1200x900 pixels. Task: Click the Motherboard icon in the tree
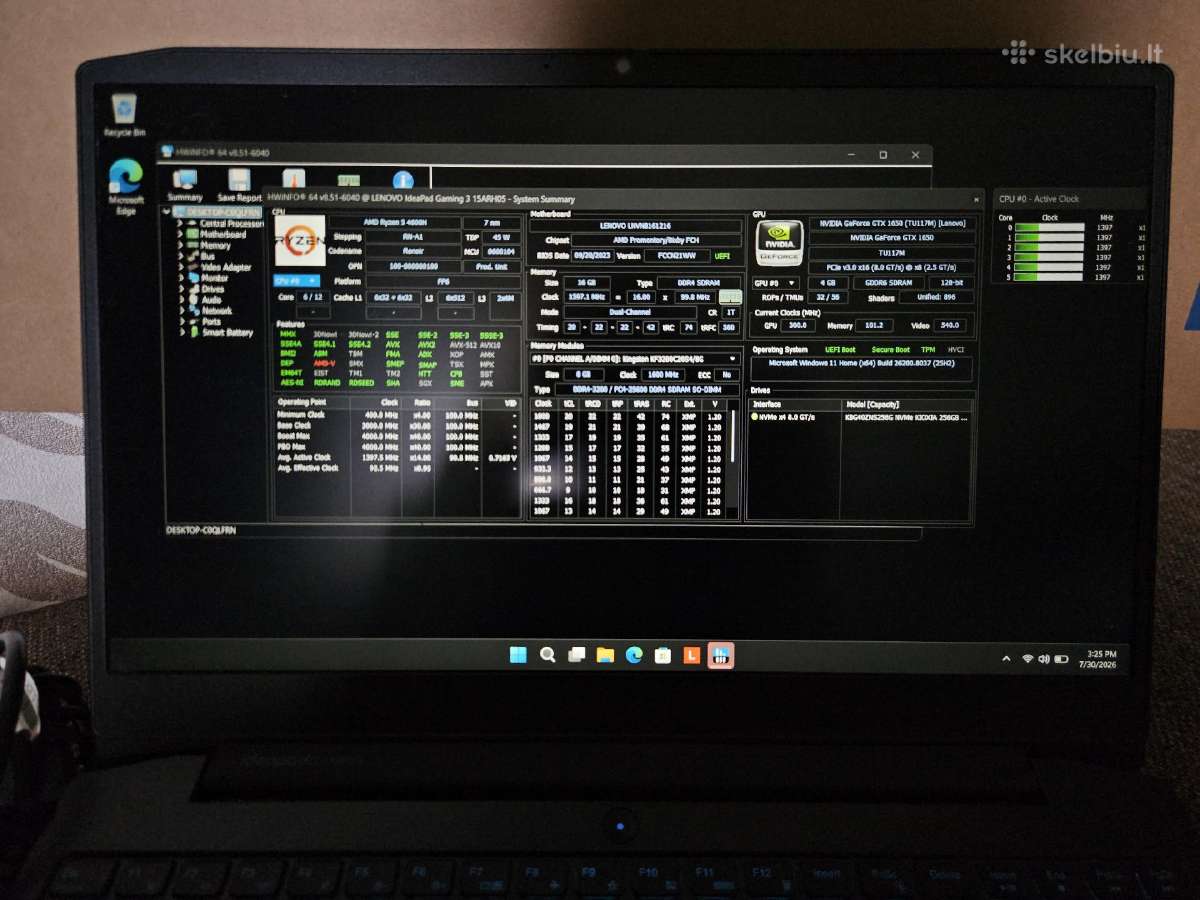(193, 234)
